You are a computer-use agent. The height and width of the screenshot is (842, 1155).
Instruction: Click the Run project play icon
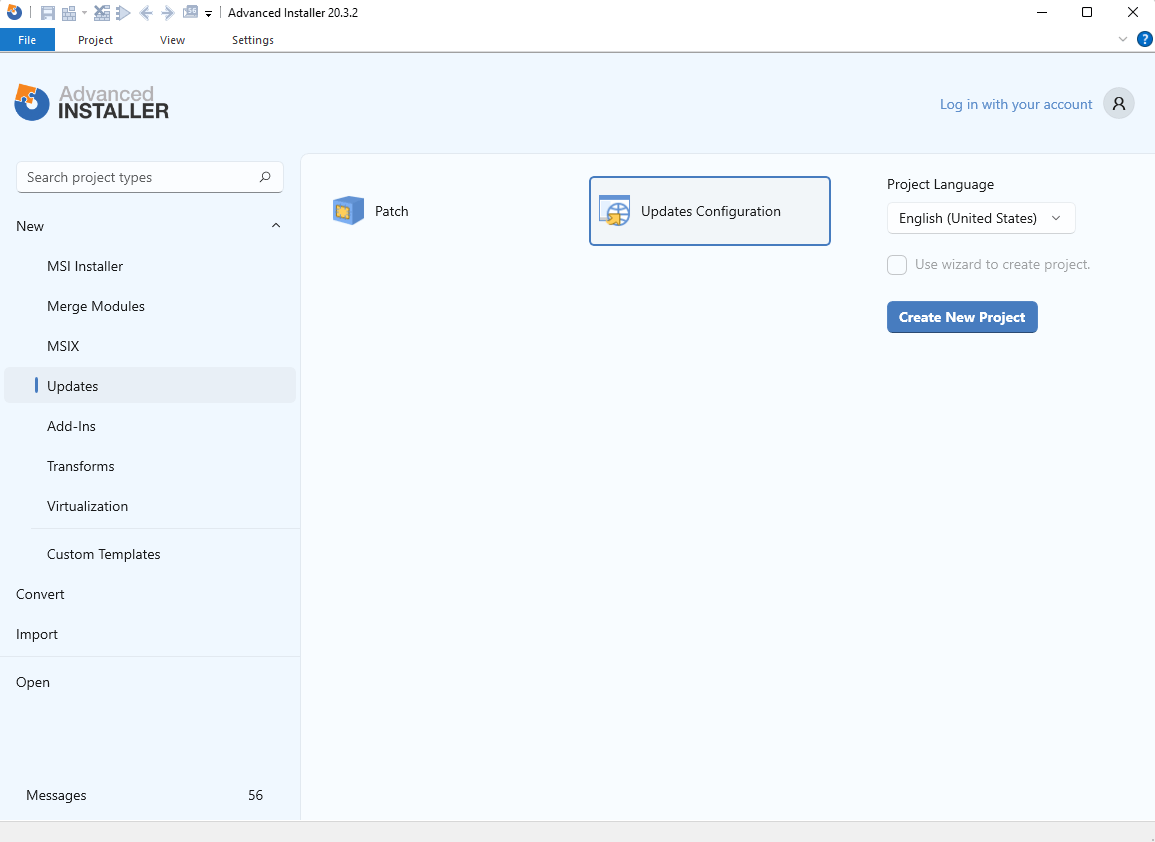124,13
